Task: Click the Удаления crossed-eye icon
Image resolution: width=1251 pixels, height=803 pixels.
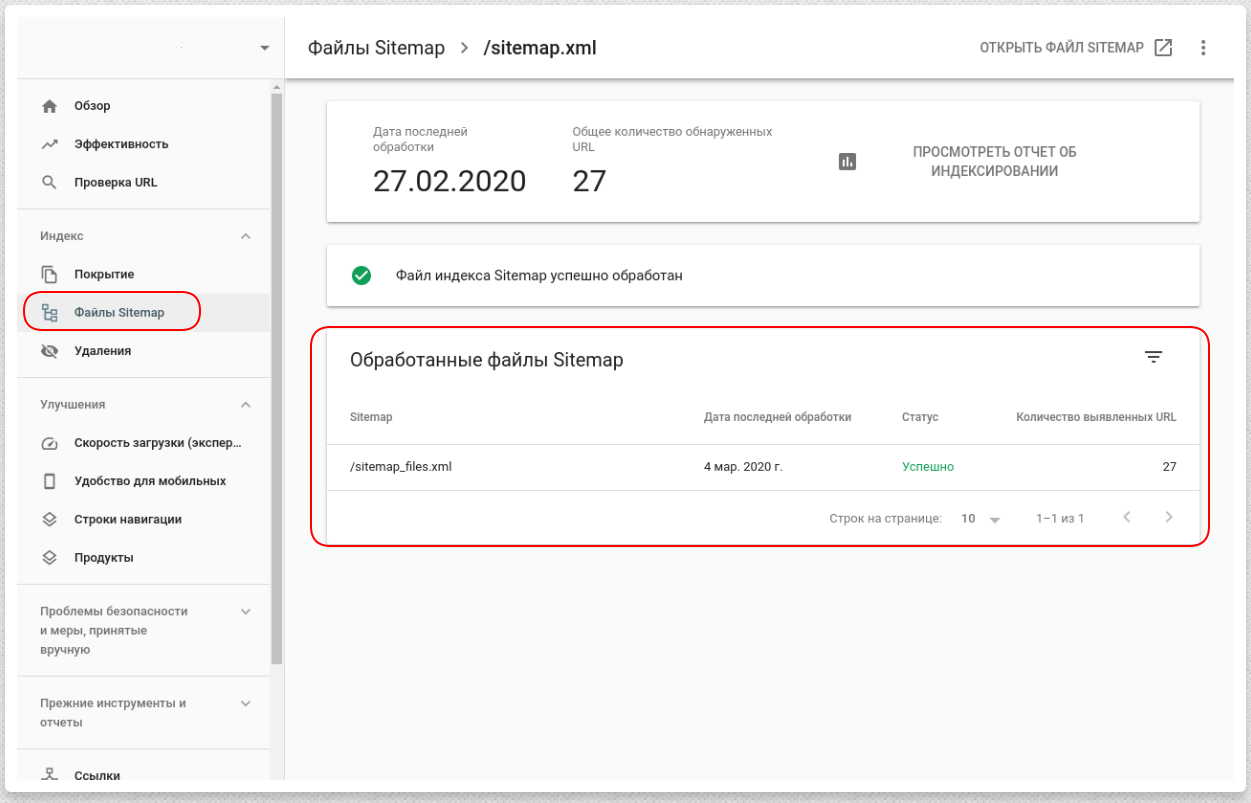Action: tap(47, 351)
